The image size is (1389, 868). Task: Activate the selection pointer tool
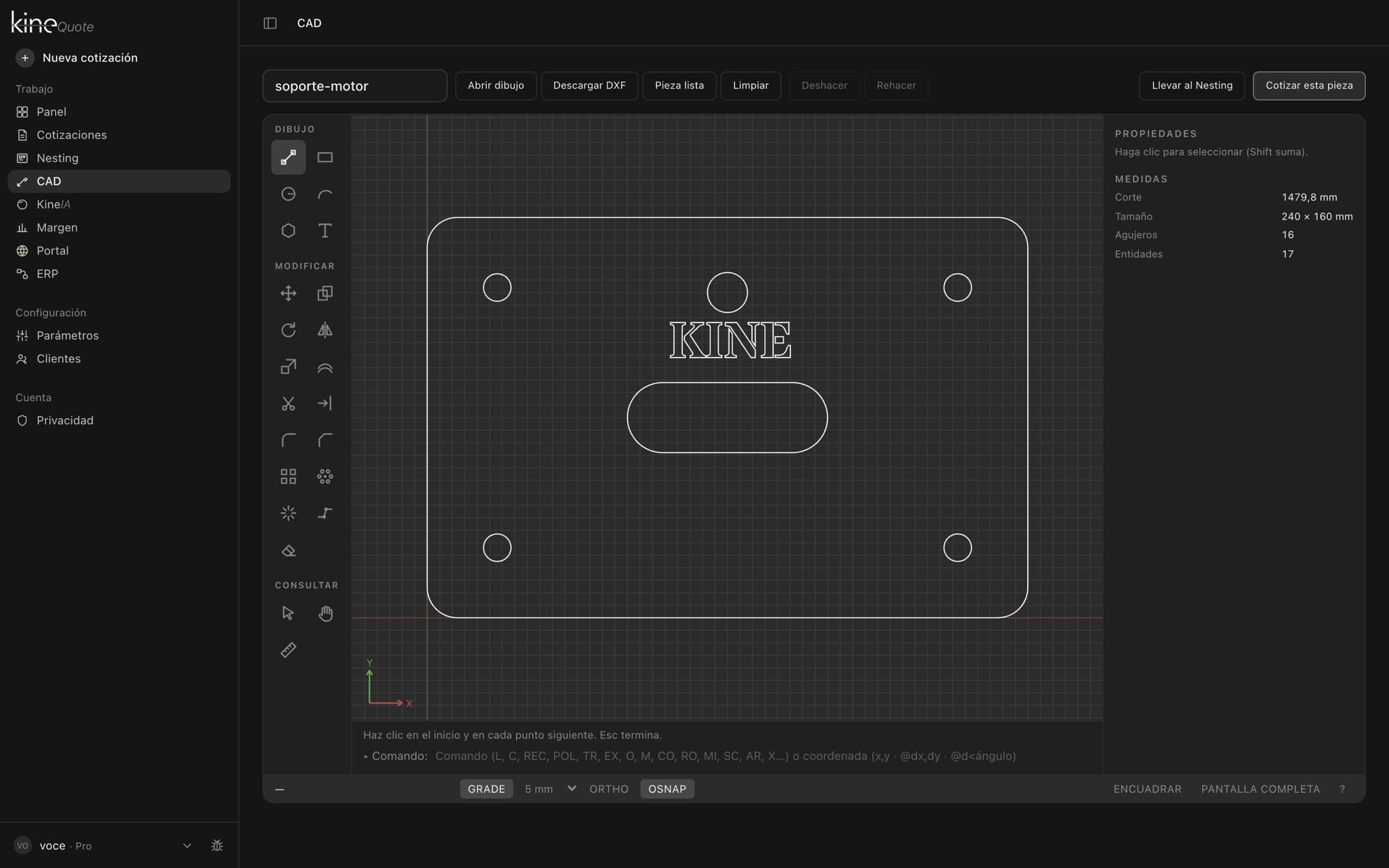[x=288, y=613]
